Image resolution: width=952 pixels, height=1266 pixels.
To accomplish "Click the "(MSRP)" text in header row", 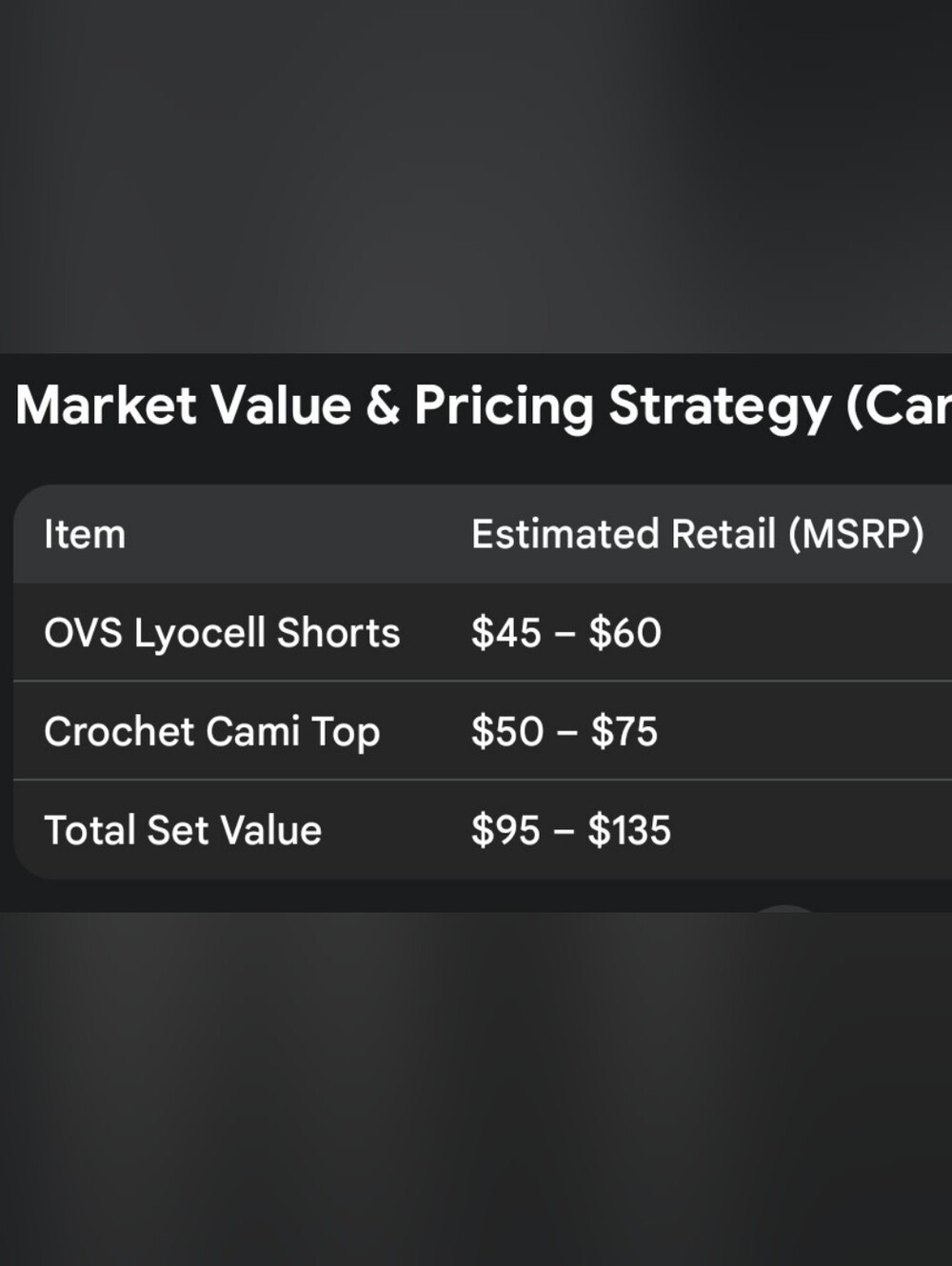I will point(856,534).
